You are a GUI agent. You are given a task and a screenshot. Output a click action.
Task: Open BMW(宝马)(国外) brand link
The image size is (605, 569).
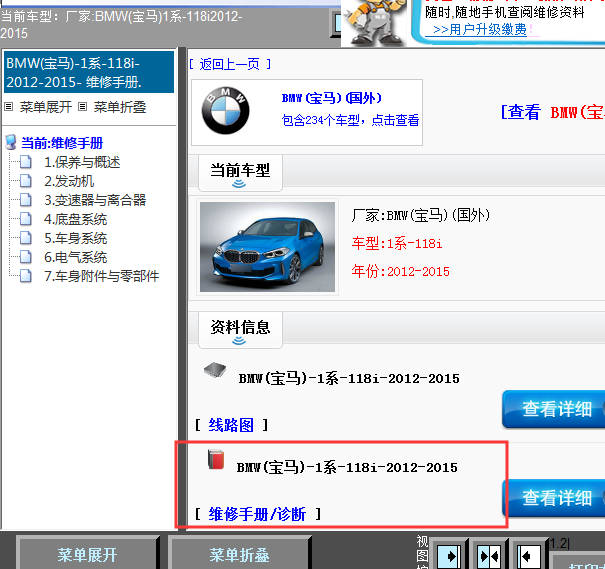pyautogui.click(x=332, y=98)
